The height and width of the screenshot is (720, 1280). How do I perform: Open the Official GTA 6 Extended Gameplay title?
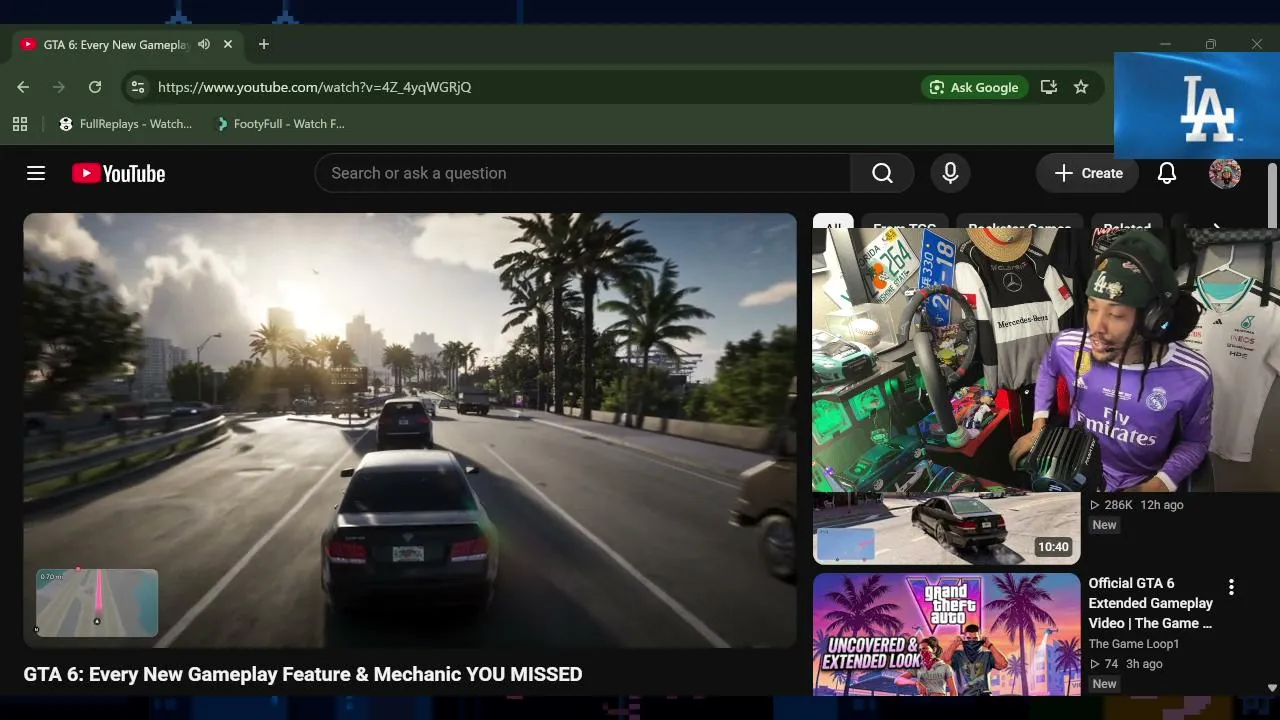tap(1150, 603)
